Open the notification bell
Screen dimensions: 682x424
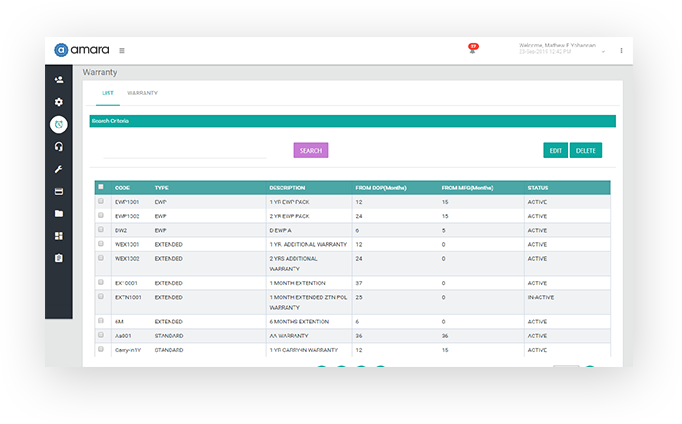click(x=473, y=49)
